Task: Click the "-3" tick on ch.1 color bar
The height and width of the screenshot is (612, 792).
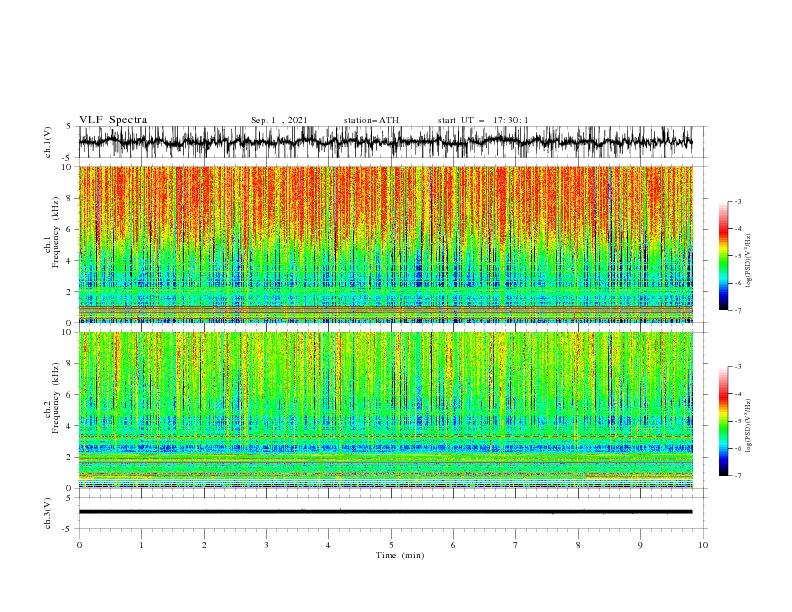Action: coord(737,201)
